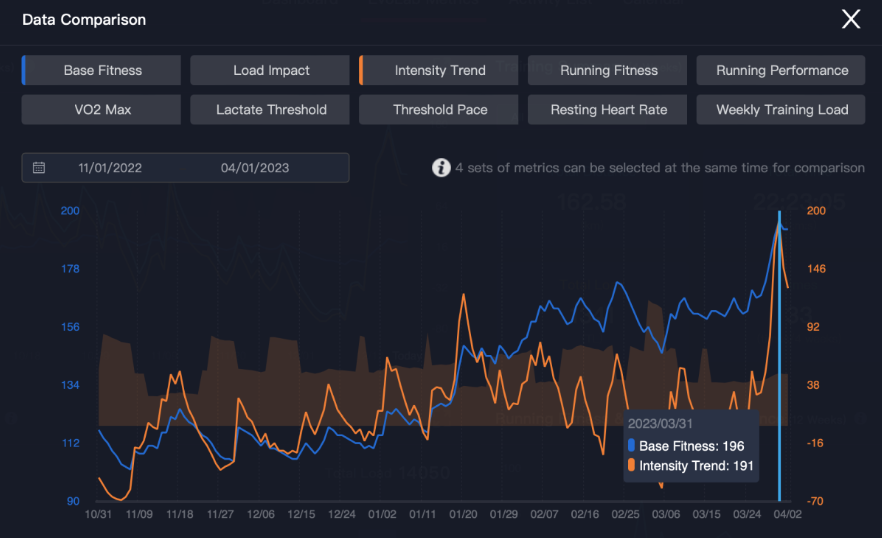Click the calendar icon in date range
The height and width of the screenshot is (538, 882).
(x=39, y=168)
